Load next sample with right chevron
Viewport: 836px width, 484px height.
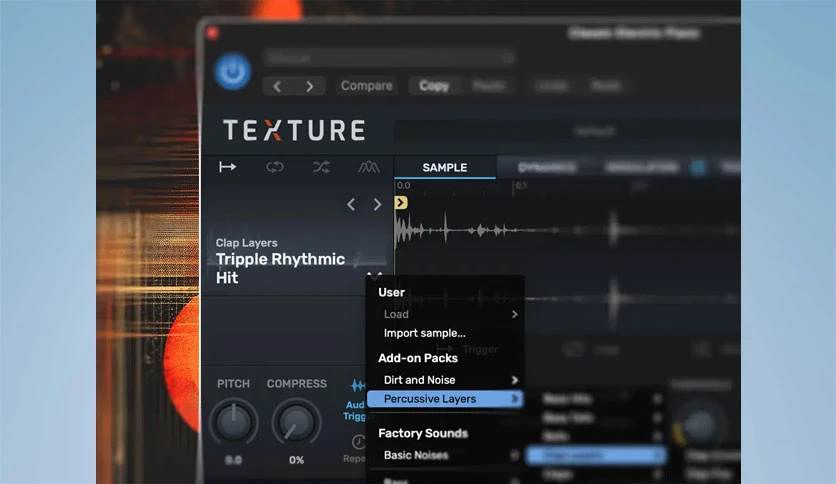pyautogui.click(x=377, y=204)
